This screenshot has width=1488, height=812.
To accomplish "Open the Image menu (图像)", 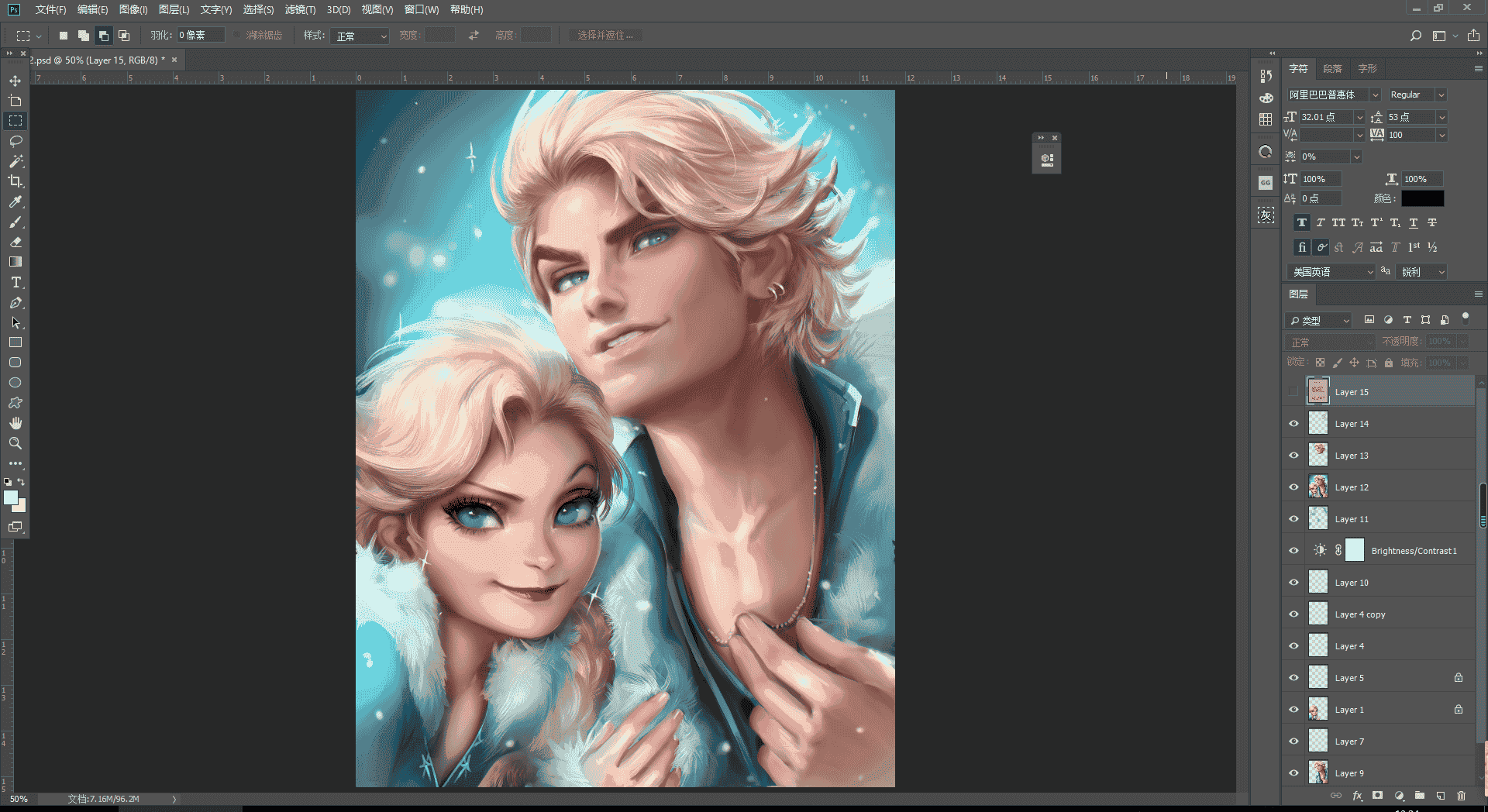I will [x=133, y=9].
